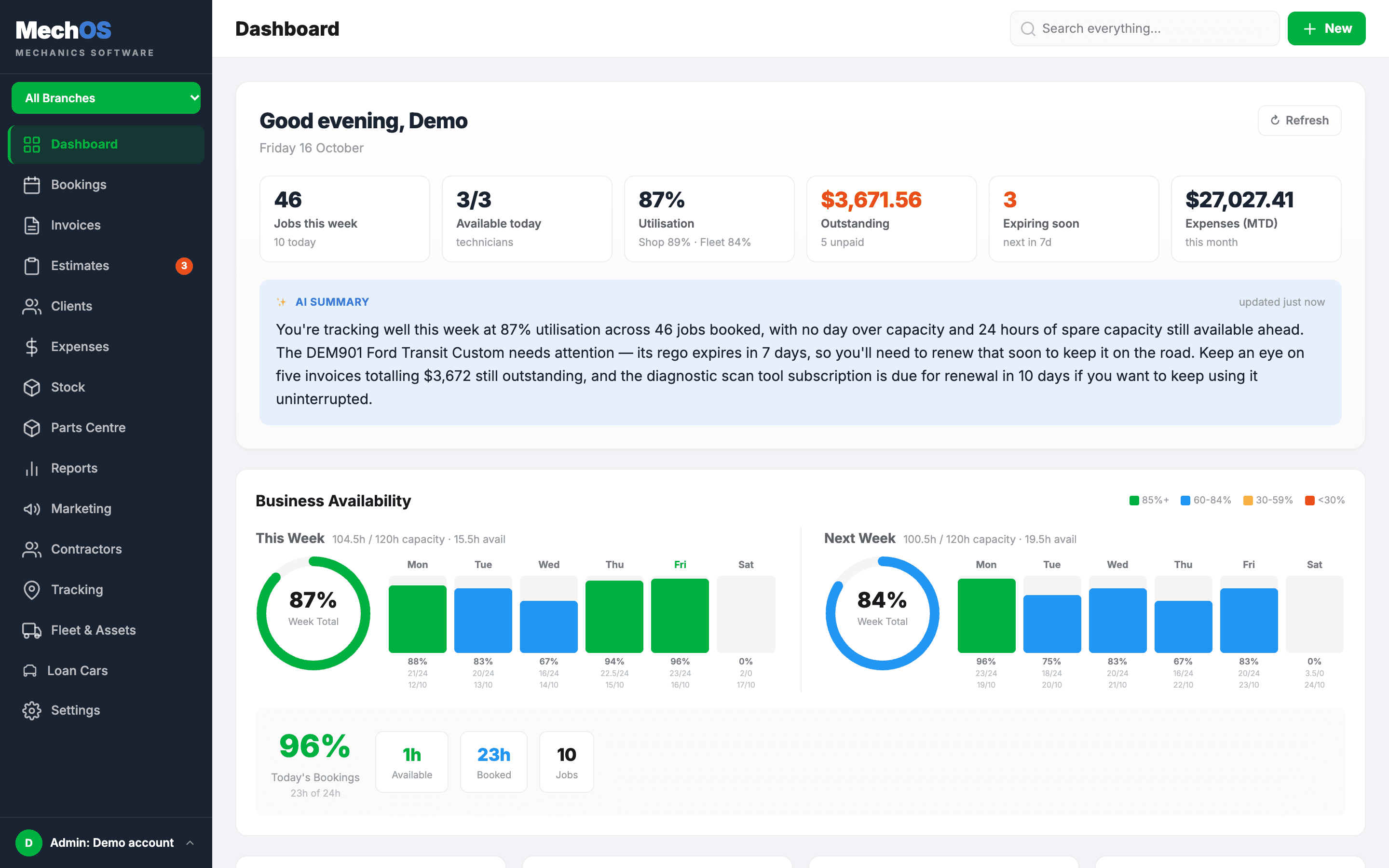The image size is (1389, 868).
Task: Click the Fleet & Assets truck icon
Action: 31,630
